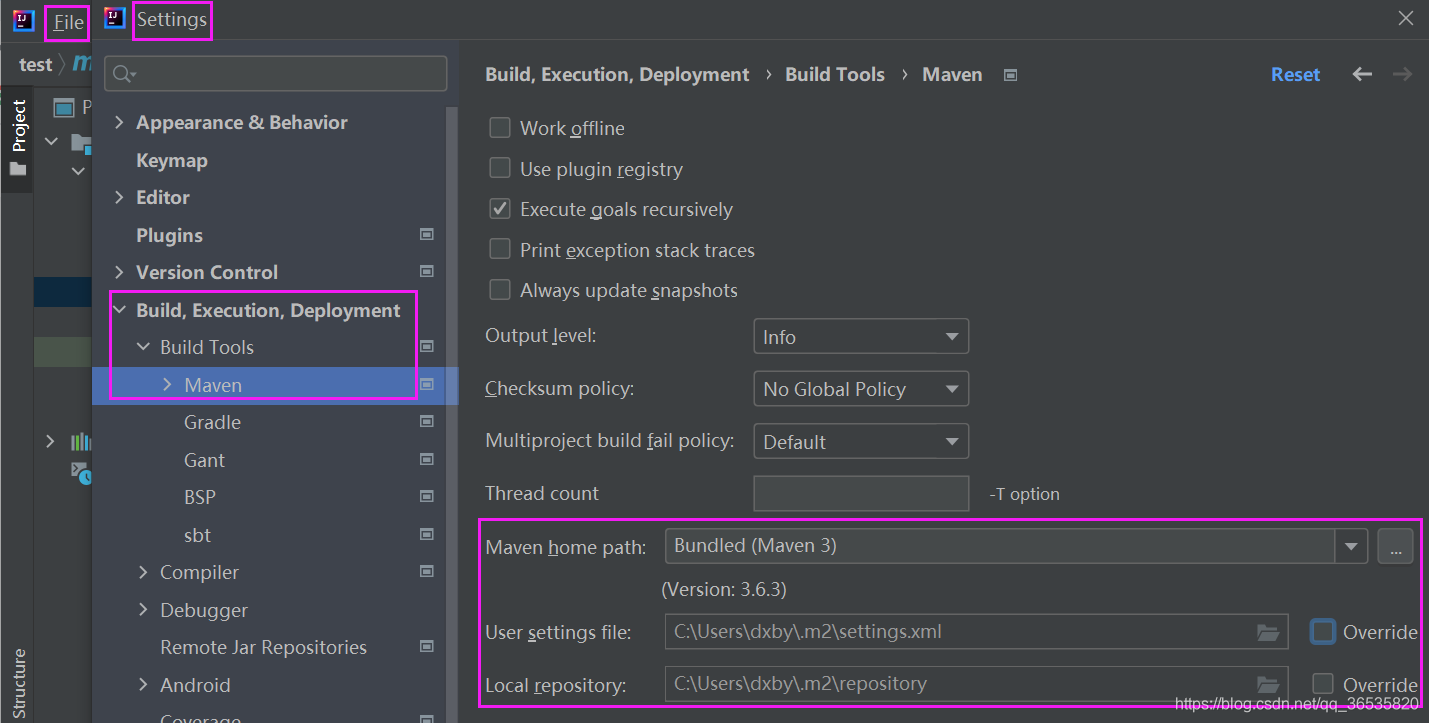Check Override for Local repository
This screenshot has width=1429, height=723.
[1323, 683]
